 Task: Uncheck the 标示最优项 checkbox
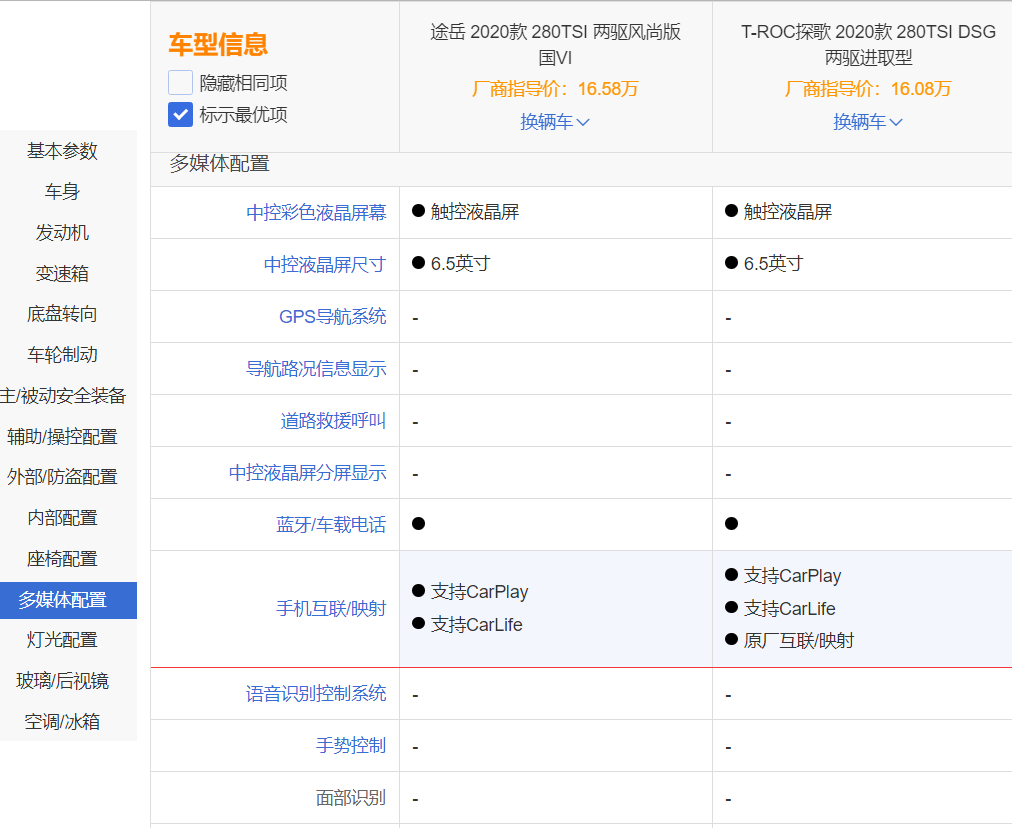click(181, 114)
